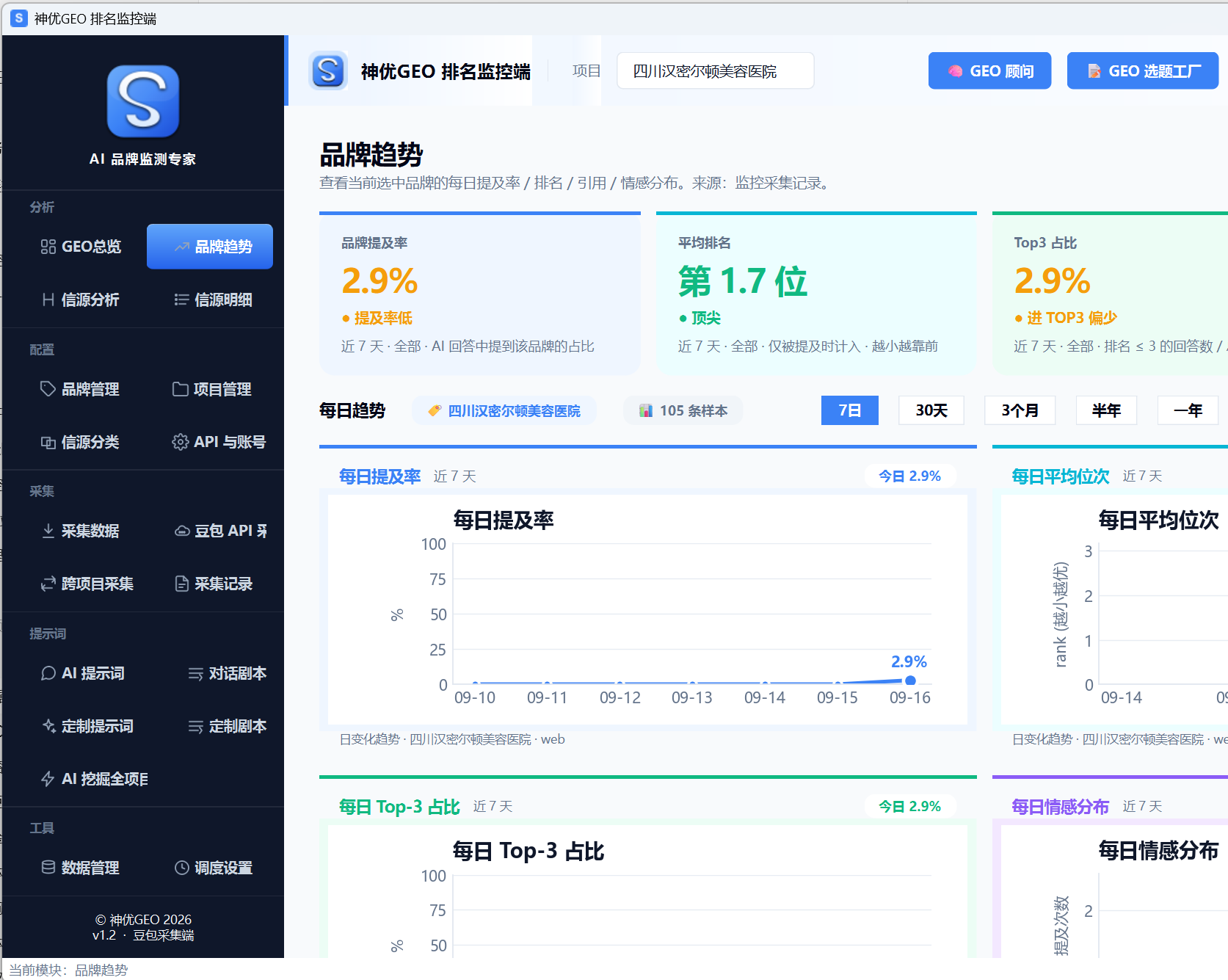Click the 今日 2.9% badge on 每日提及率
1228x980 pixels.
point(910,476)
